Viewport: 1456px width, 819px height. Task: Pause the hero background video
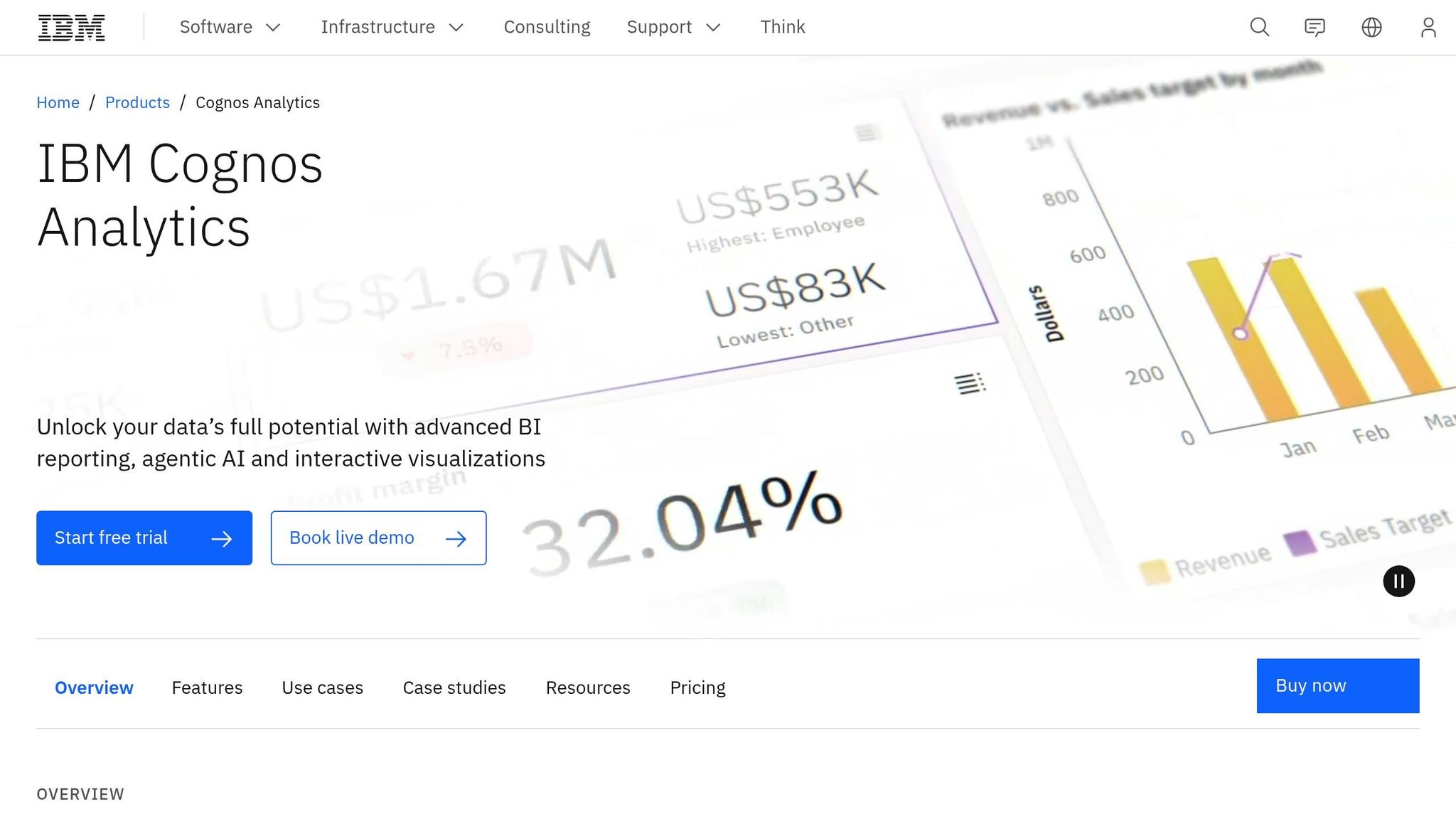(1398, 582)
